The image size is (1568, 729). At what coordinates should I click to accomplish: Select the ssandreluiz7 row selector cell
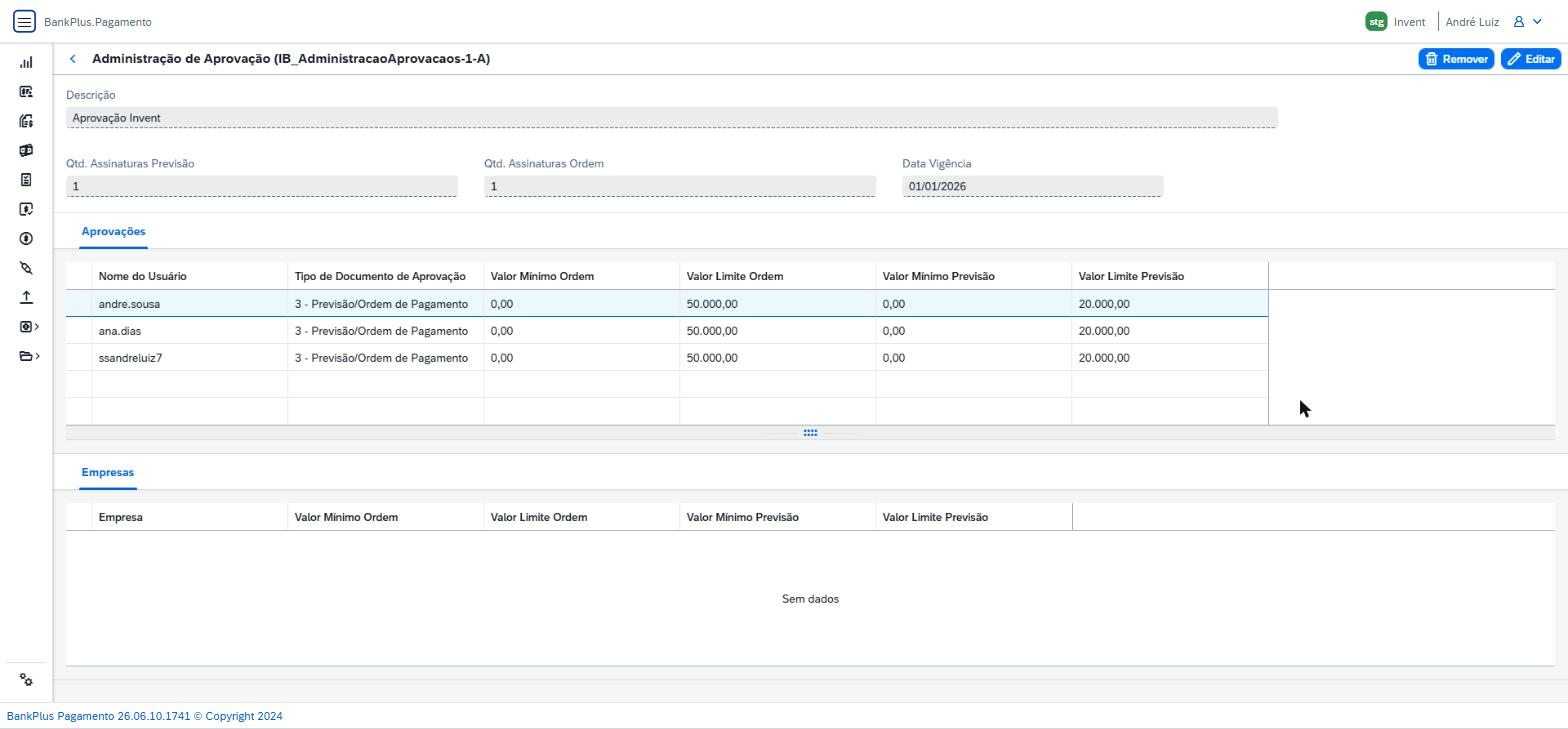[79, 358]
